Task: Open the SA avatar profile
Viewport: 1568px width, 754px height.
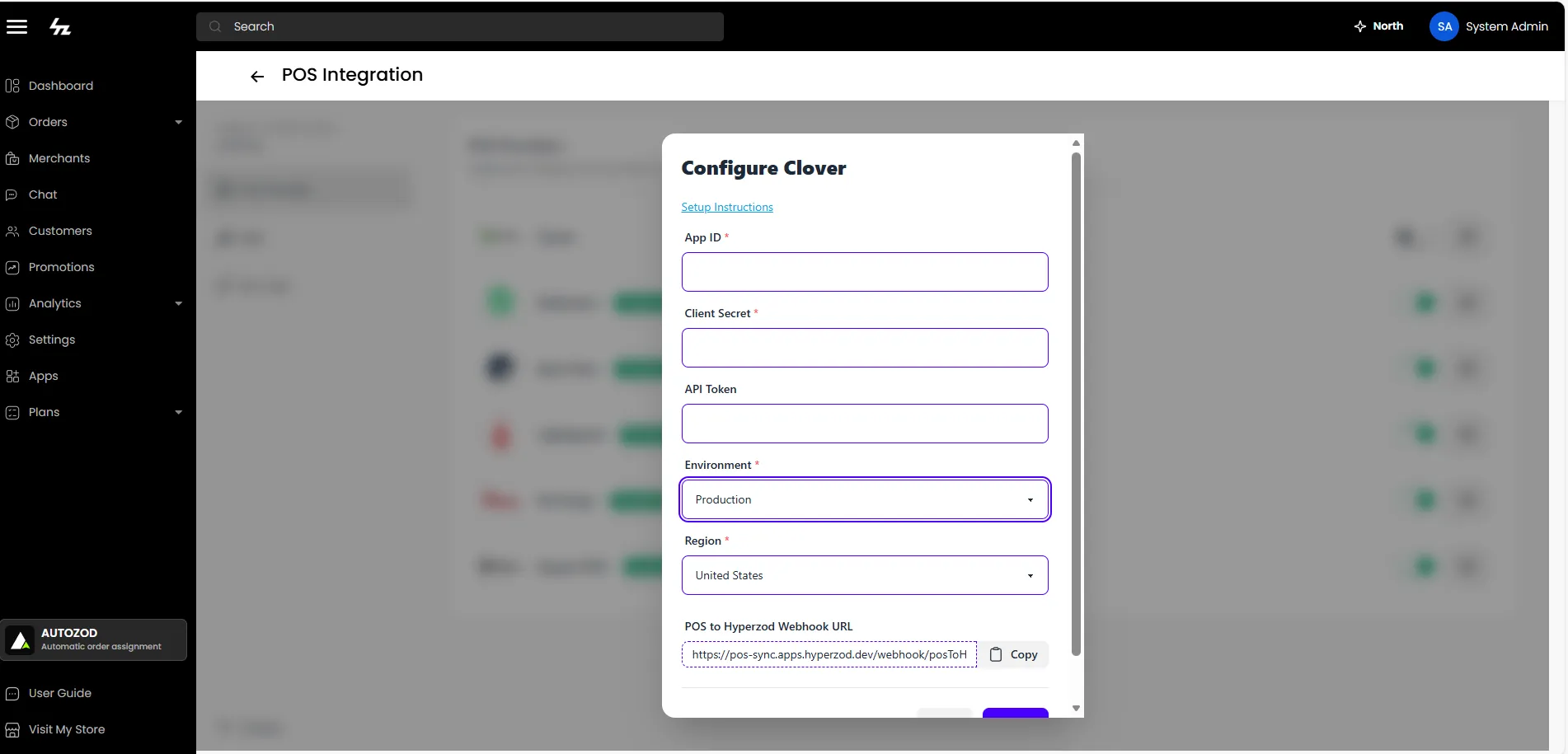Action: click(1444, 26)
